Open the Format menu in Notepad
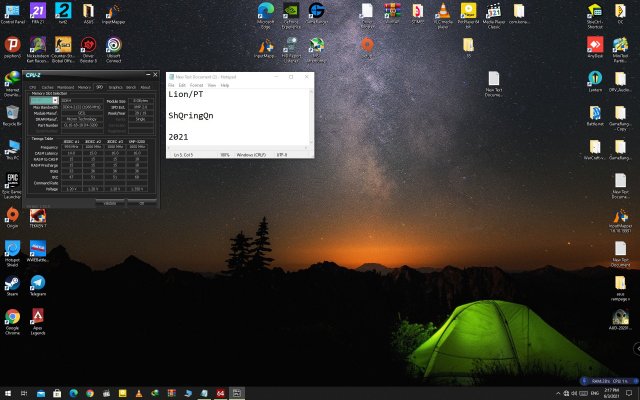This screenshot has height=400, width=640. [x=197, y=85]
